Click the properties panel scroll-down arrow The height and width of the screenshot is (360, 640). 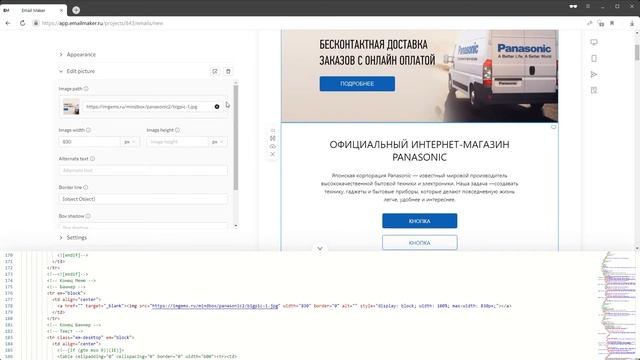[236, 226]
